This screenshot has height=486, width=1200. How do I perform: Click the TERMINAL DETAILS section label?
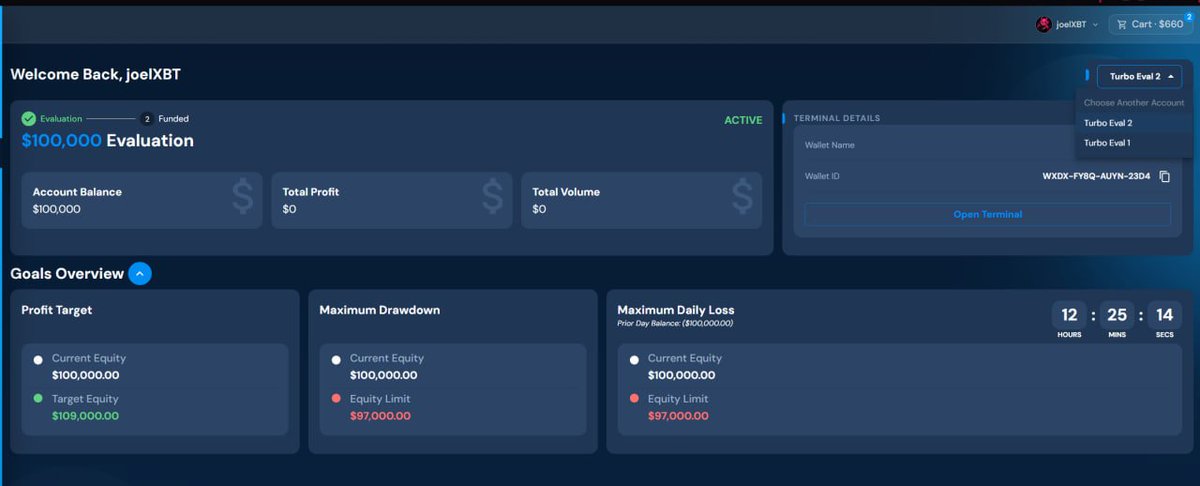(x=837, y=118)
